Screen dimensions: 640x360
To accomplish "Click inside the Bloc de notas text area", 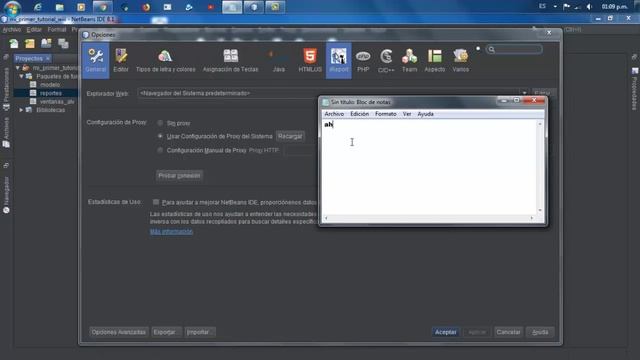I will coord(429,167).
